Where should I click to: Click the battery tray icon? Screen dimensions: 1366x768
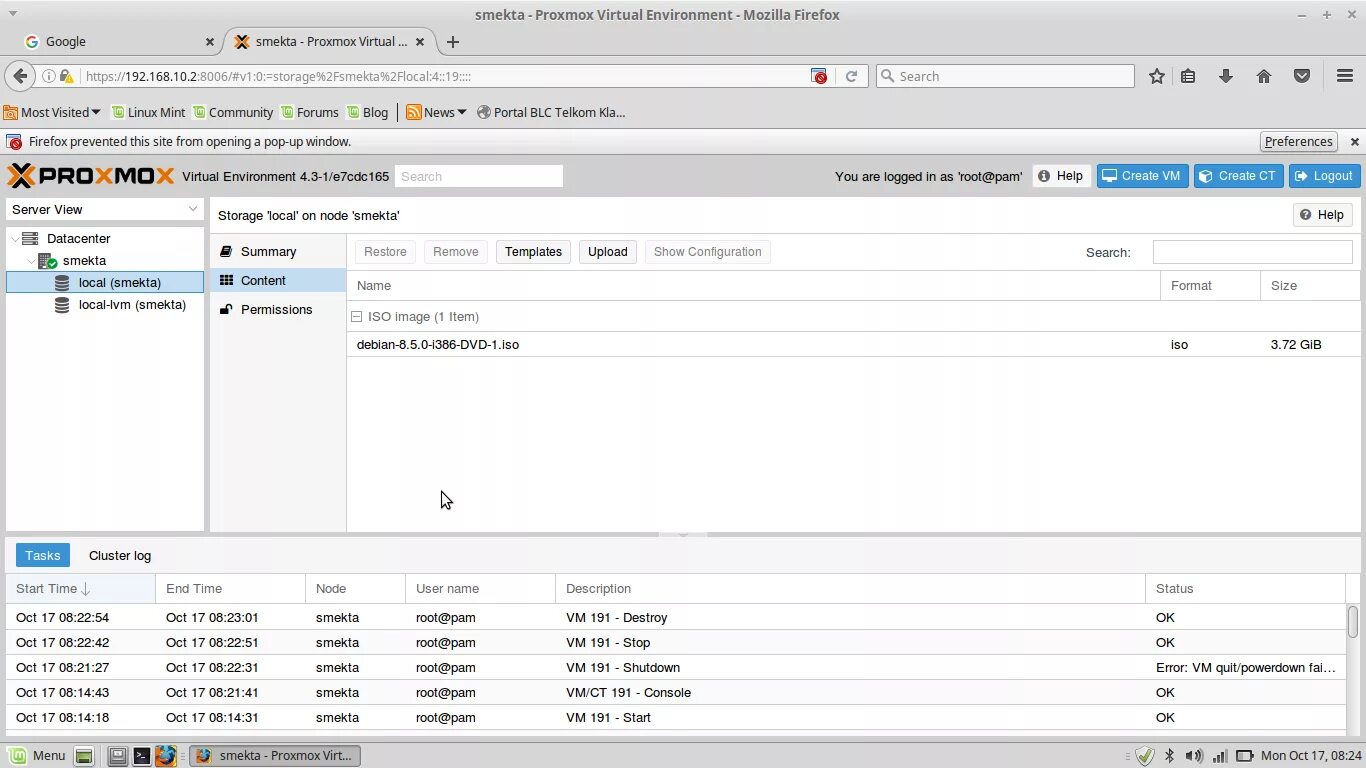tap(1245, 756)
